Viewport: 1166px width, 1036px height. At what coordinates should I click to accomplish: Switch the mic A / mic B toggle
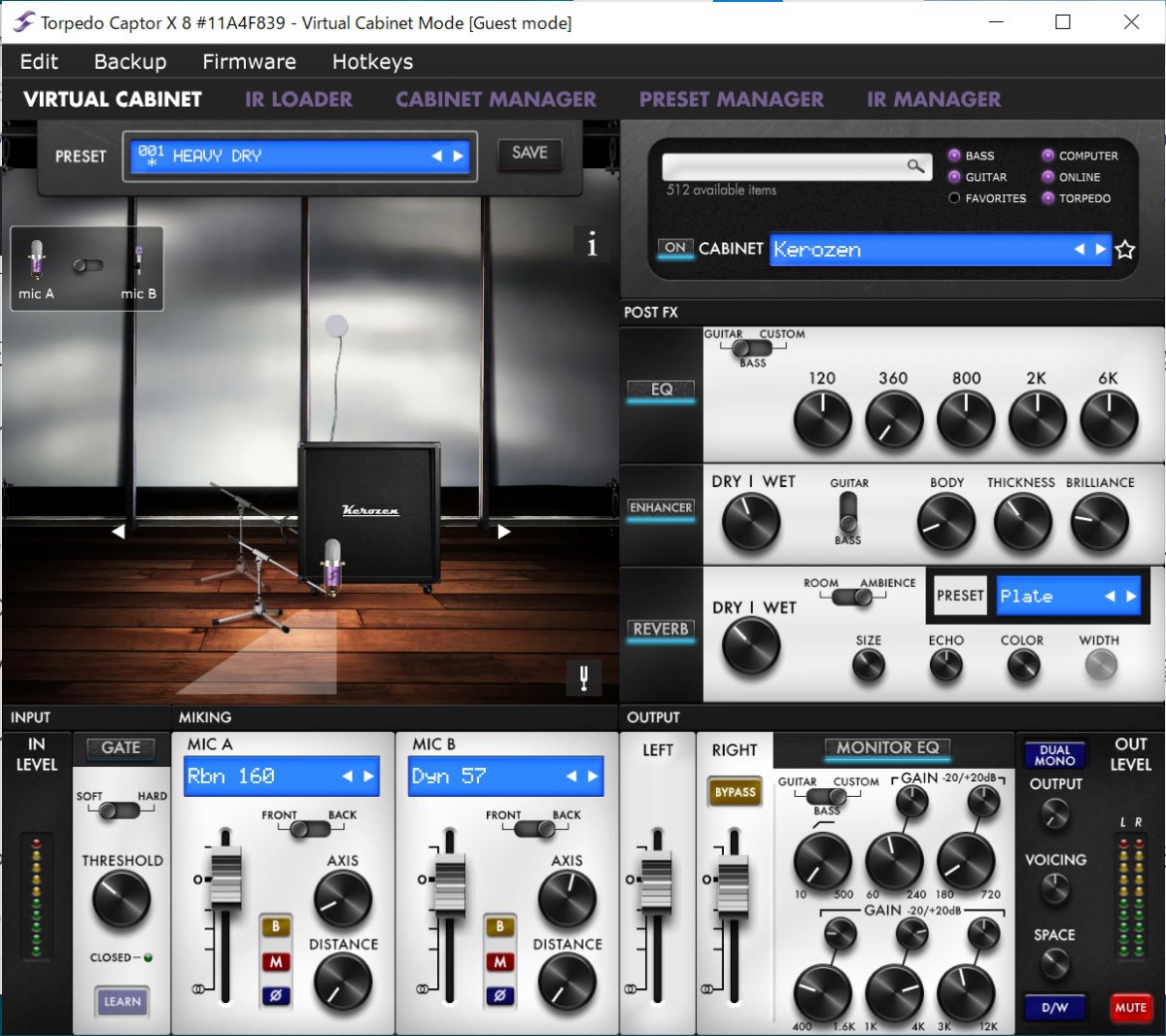88,264
